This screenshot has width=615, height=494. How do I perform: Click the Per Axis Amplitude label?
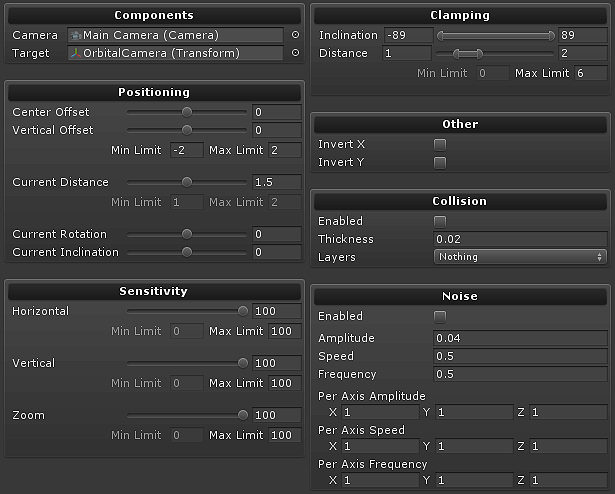[371, 396]
